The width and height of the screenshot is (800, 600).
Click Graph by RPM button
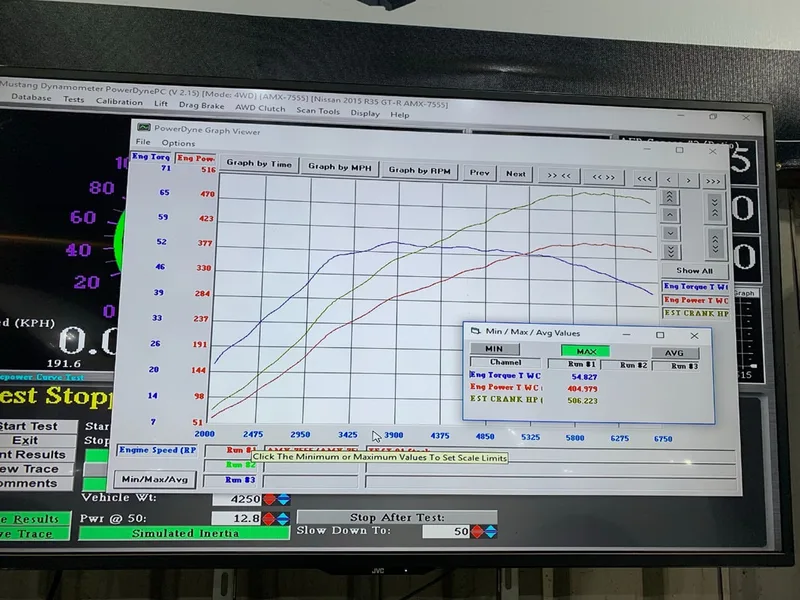click(x=419, y=170)
